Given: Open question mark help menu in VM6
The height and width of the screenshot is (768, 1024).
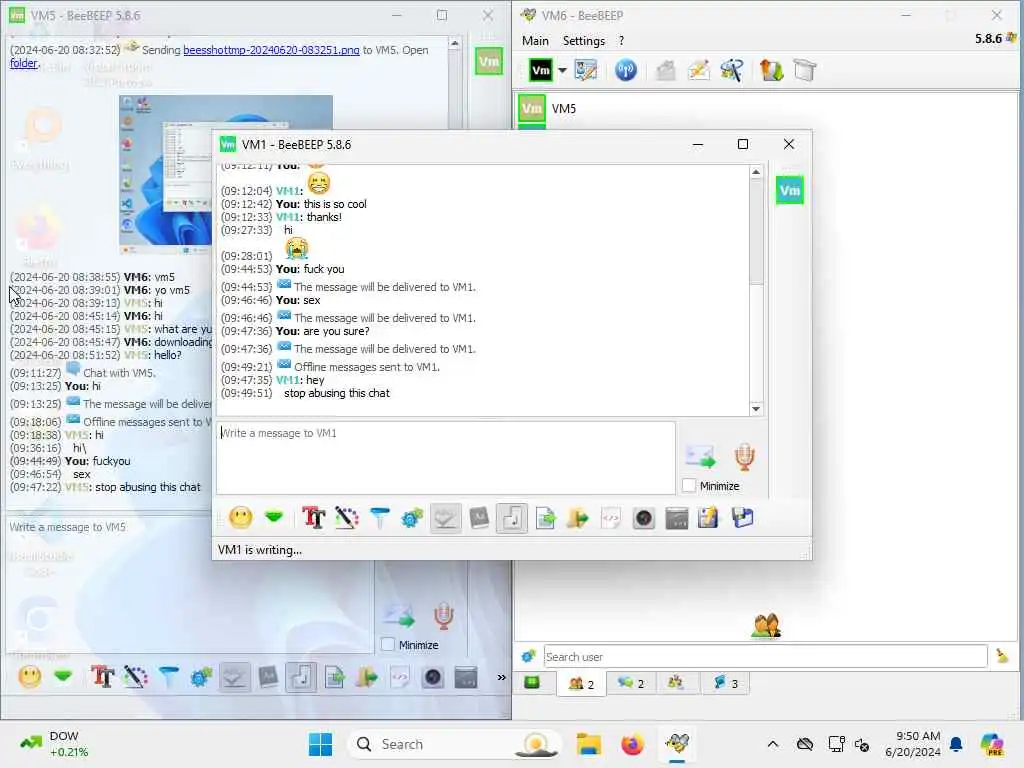Looking at the screenshot, I should [621, 40].
